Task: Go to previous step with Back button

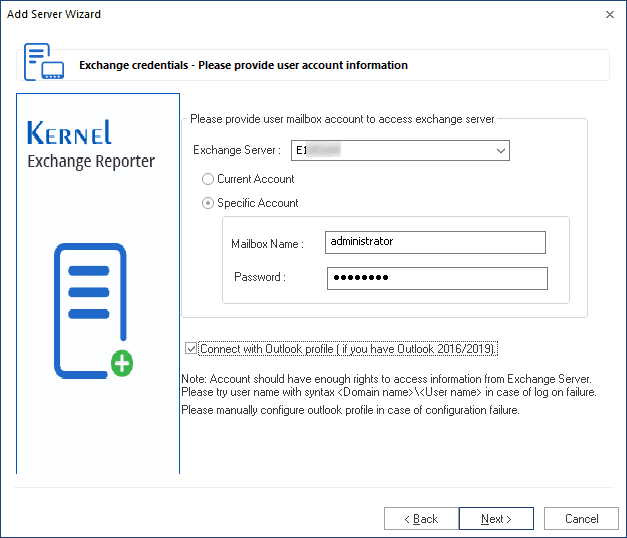Action: click(x=420, y=519)
